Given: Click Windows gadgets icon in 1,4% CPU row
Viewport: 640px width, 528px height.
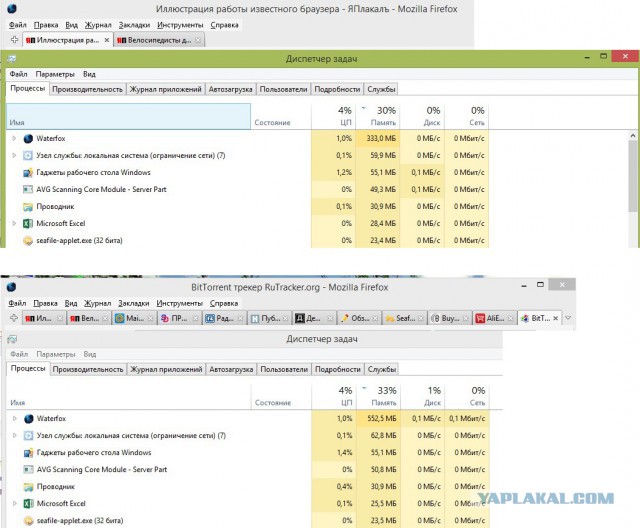Looking at the screenshot, I should click(28, 453).
